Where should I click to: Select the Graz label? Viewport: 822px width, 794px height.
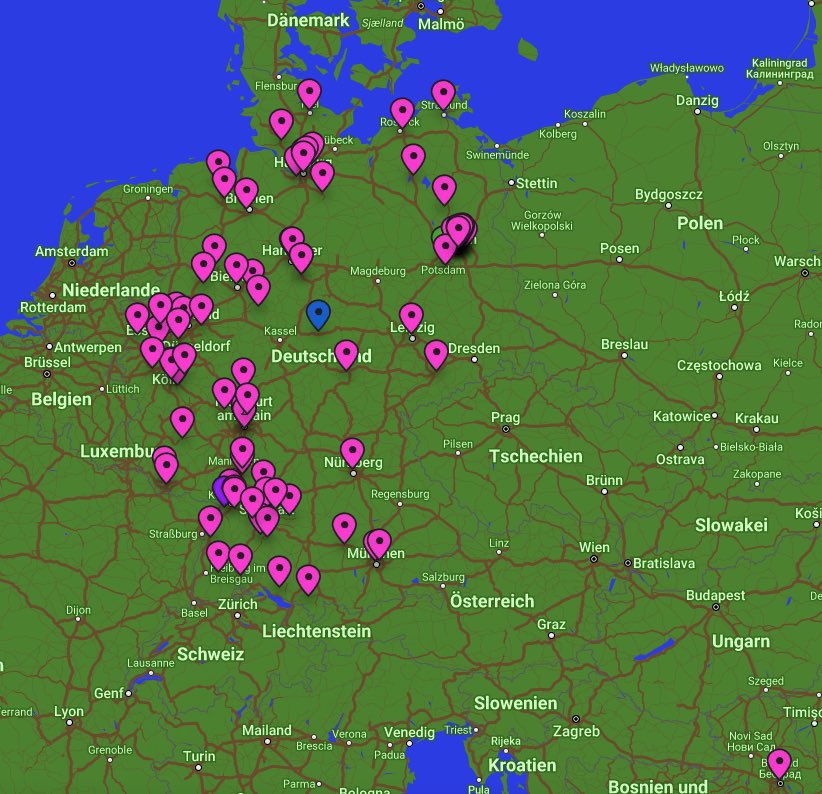551,624
